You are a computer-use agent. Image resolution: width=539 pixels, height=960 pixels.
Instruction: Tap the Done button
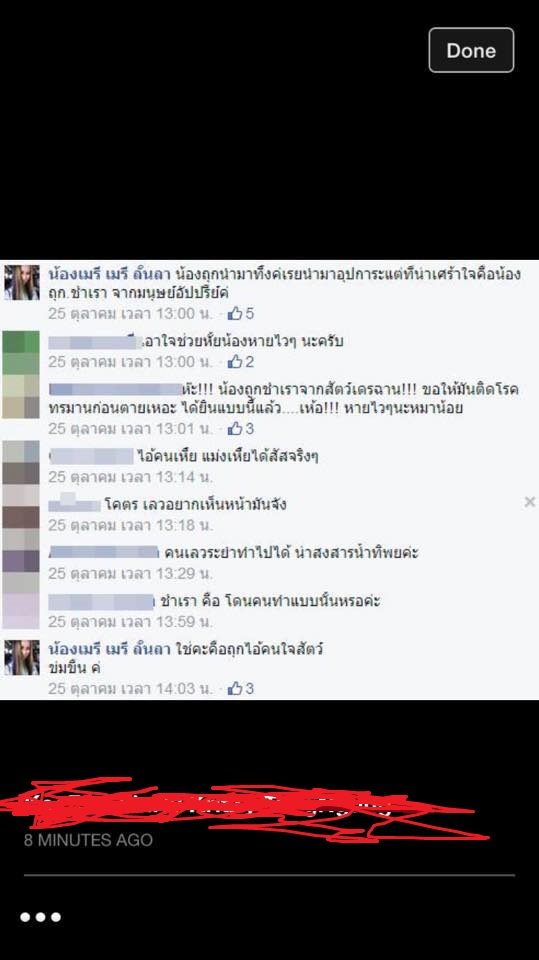pos(471,50)
